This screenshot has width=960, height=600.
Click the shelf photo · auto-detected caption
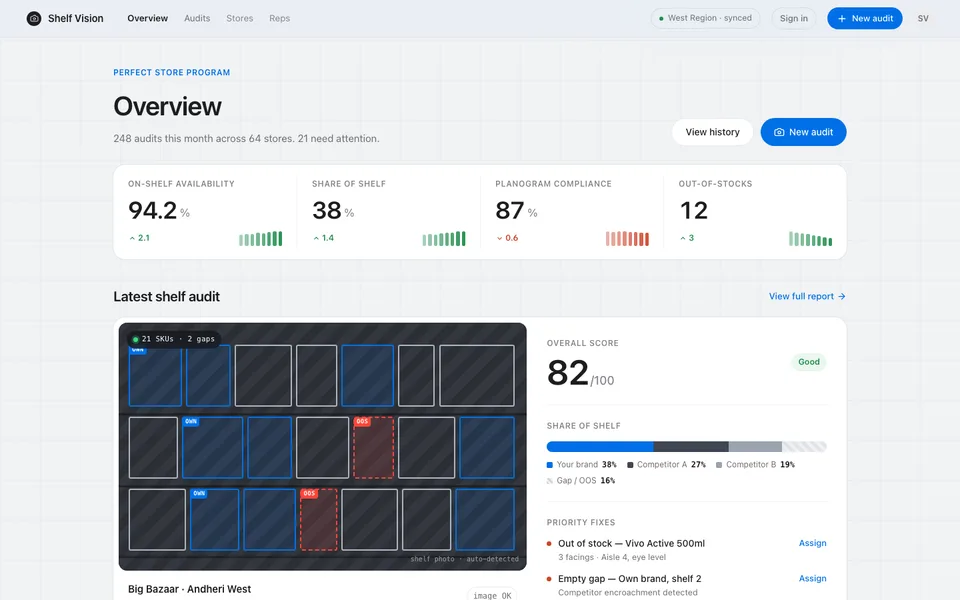pyautogui.click(x=464, y=559)
